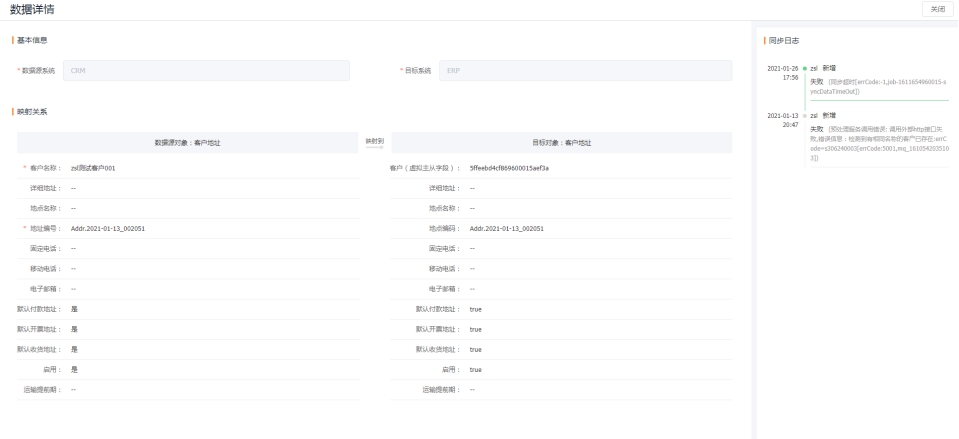Select source value Addr.2021-01-13_002051 beside 地址编号

[108, 229]
